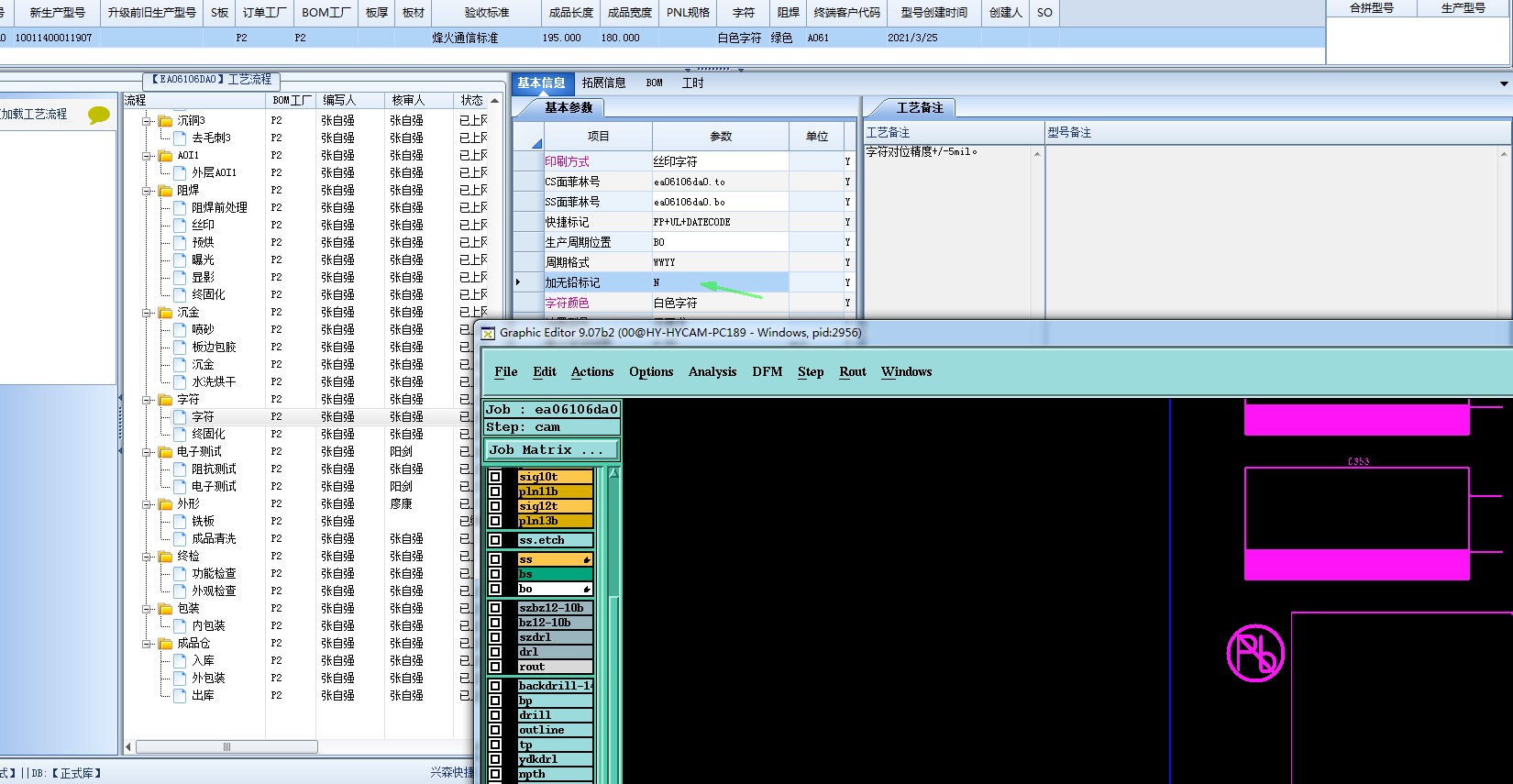Collapse the 沉铜3 tree node
The width and height of the screenshot is (1513, 784).
click(147, 121)
